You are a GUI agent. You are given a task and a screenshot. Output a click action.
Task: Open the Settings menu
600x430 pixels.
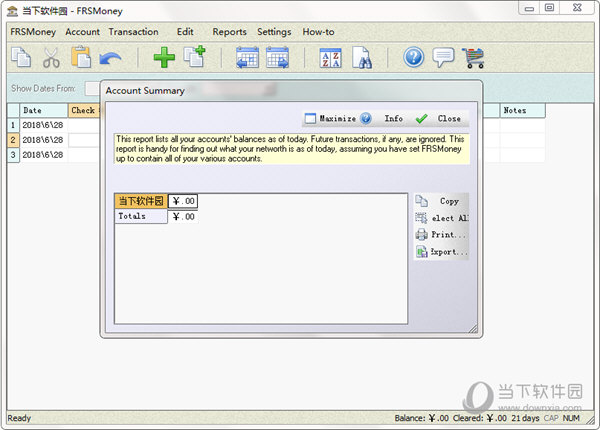pyautogui.click(x=274, y=32)
